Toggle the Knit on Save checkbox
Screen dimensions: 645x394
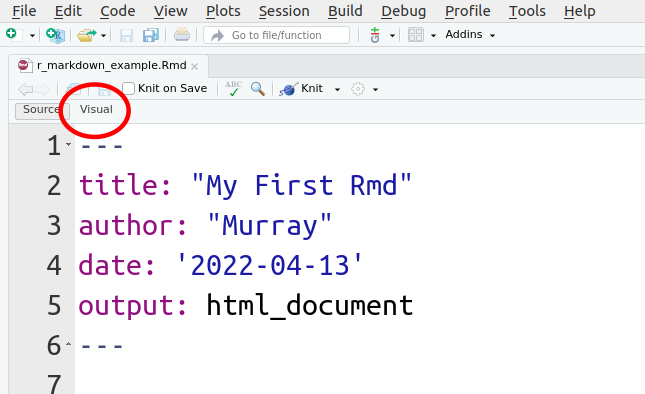(x=129, y=88)
